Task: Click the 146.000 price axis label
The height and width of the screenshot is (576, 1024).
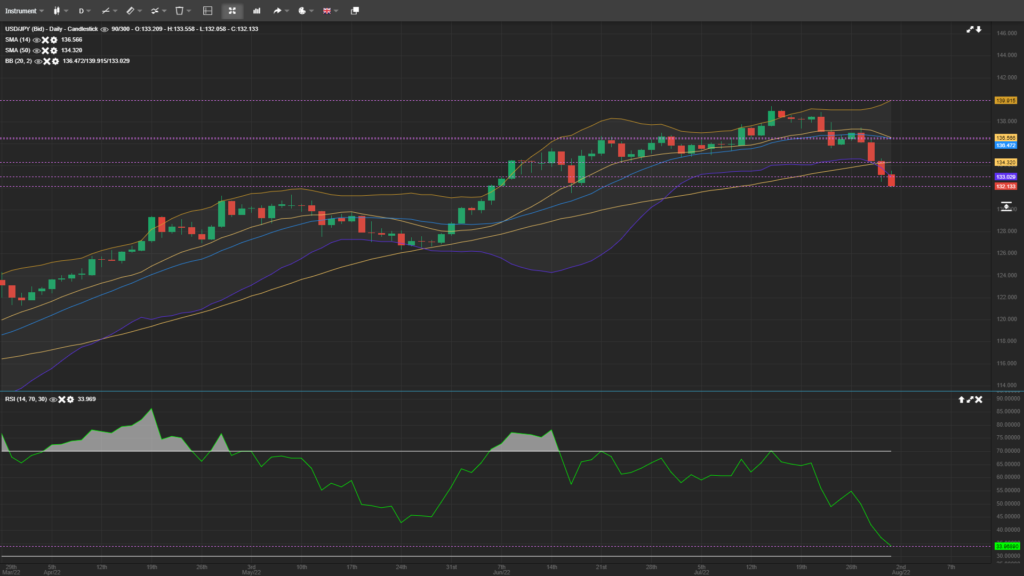Action: [1007, 33]
